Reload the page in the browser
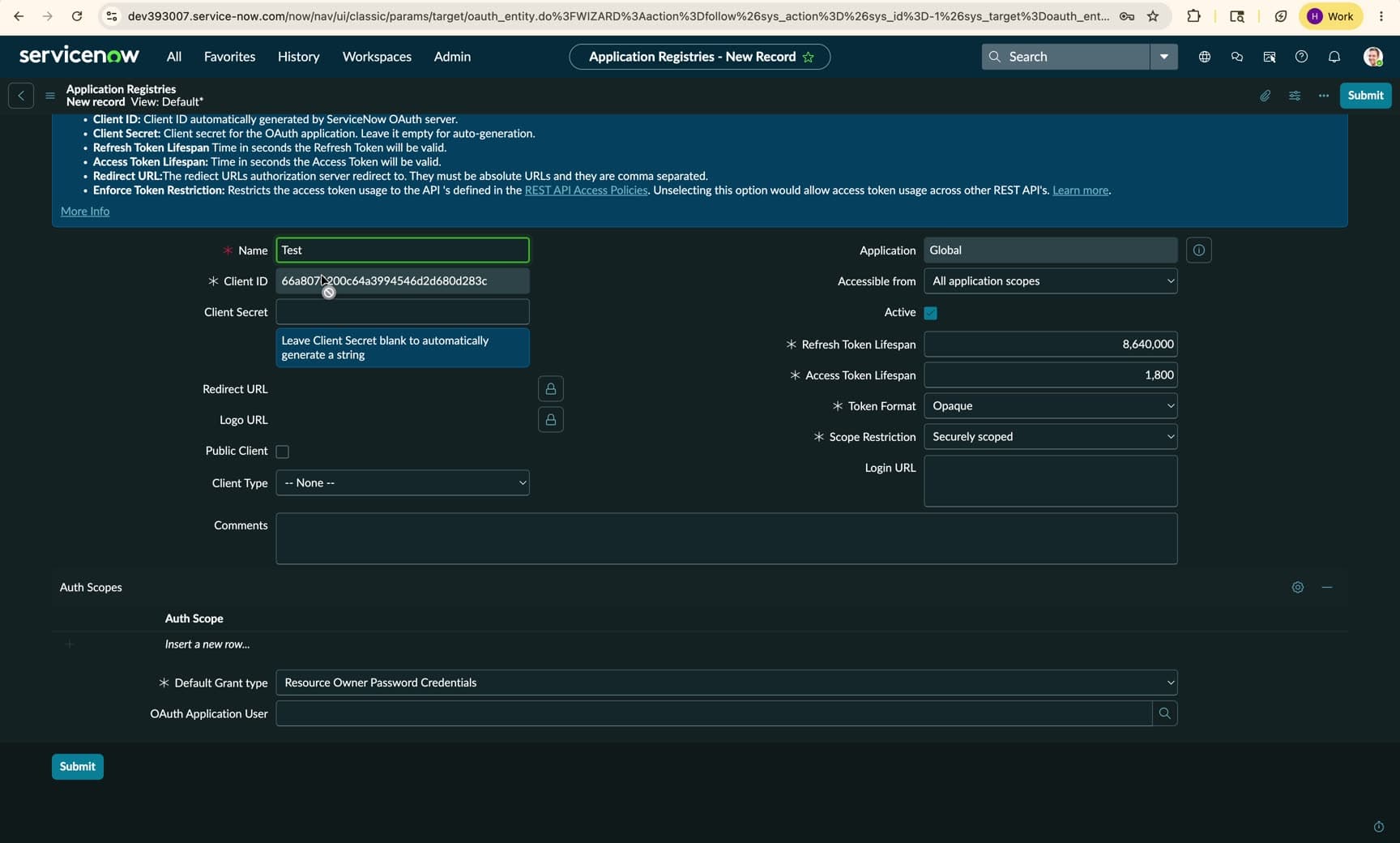1400x843 pixels. 77,16
